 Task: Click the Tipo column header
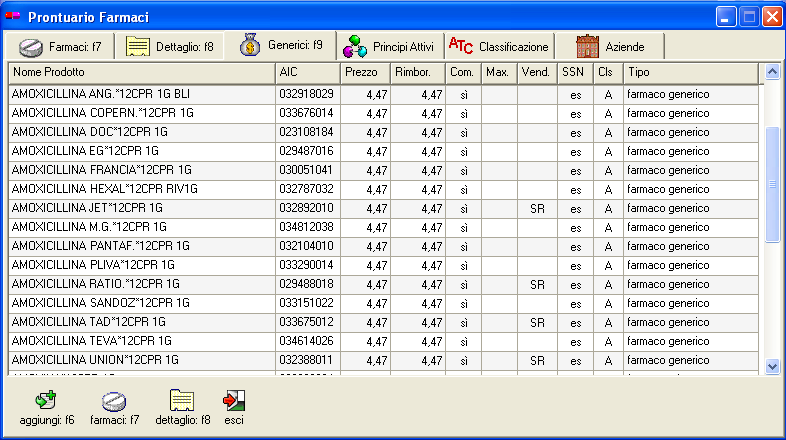[690, 72]
